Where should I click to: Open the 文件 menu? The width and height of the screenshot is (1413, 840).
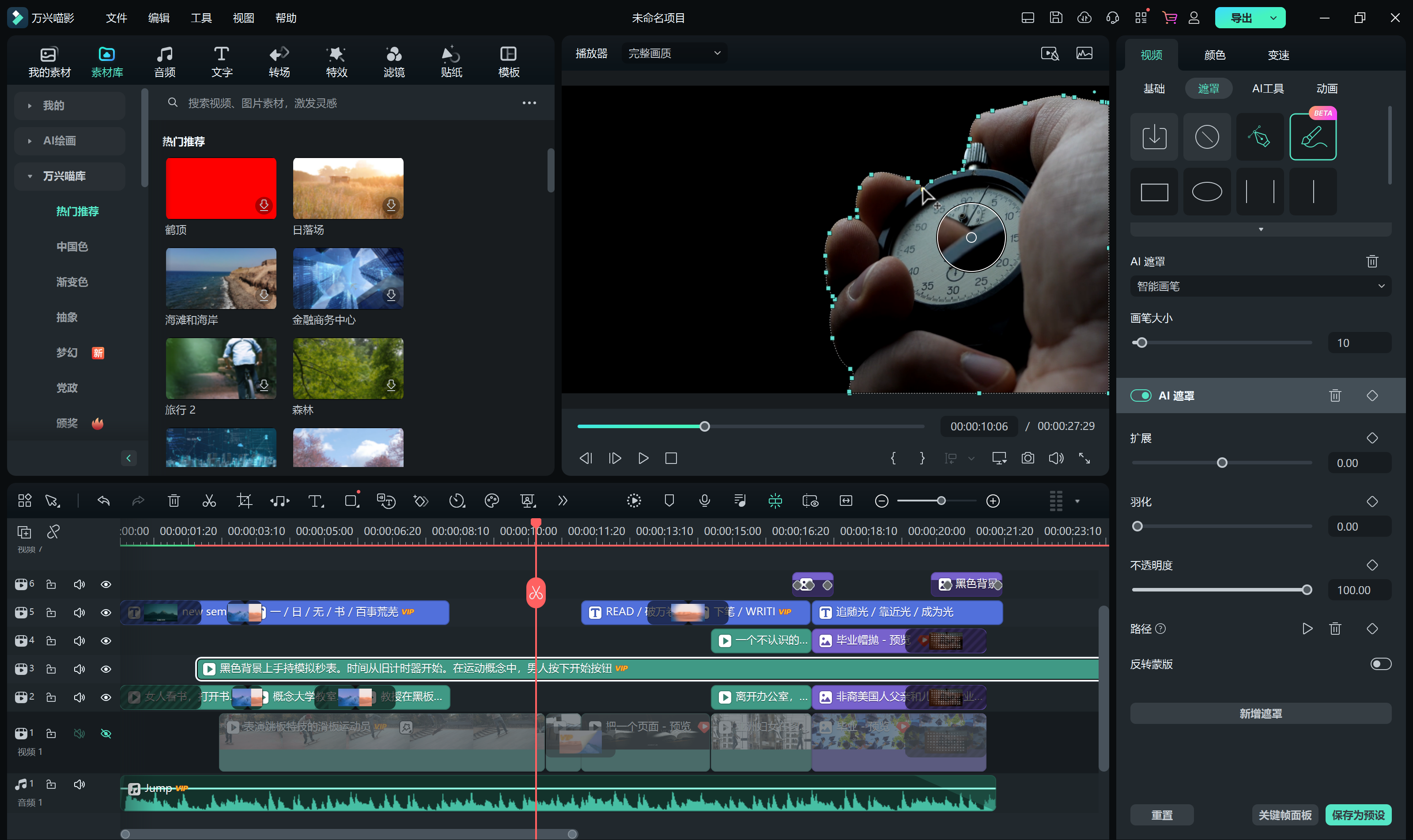click(x=116, y=18)
